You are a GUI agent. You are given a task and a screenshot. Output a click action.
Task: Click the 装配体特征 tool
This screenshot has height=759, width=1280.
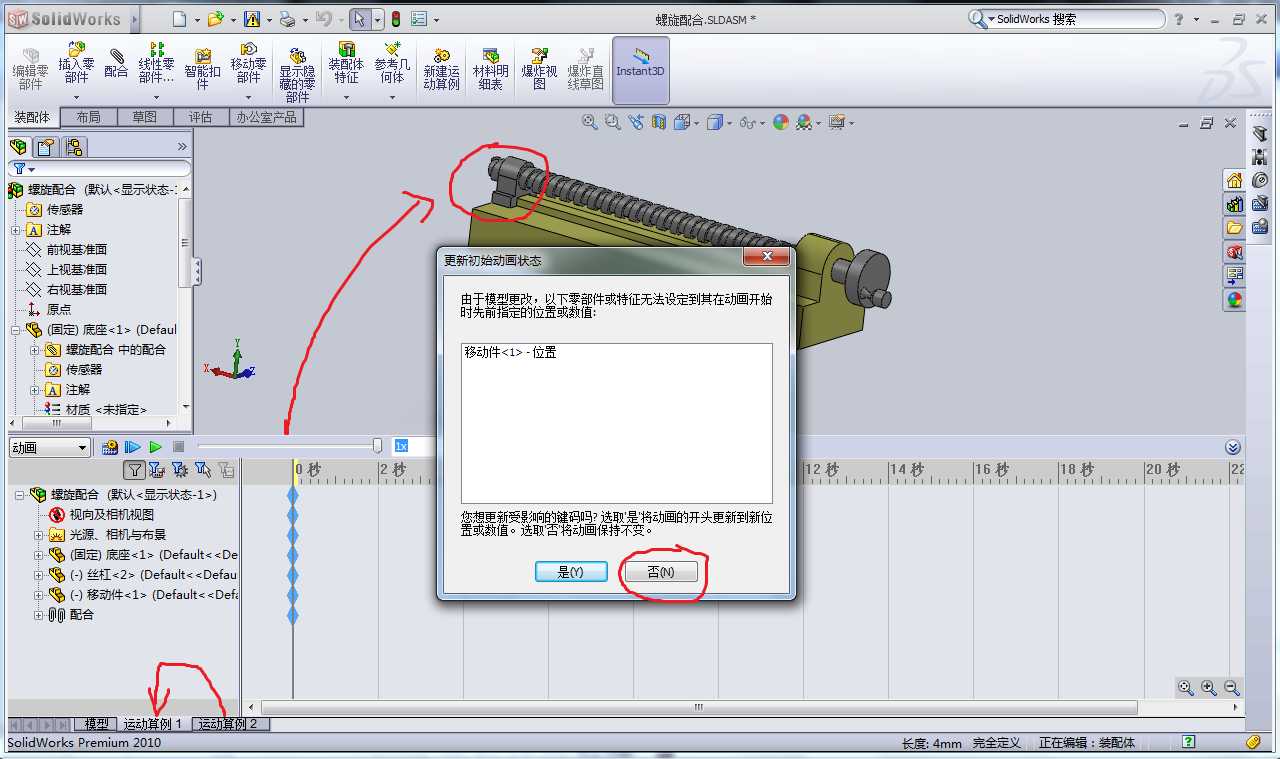(346, 62)
